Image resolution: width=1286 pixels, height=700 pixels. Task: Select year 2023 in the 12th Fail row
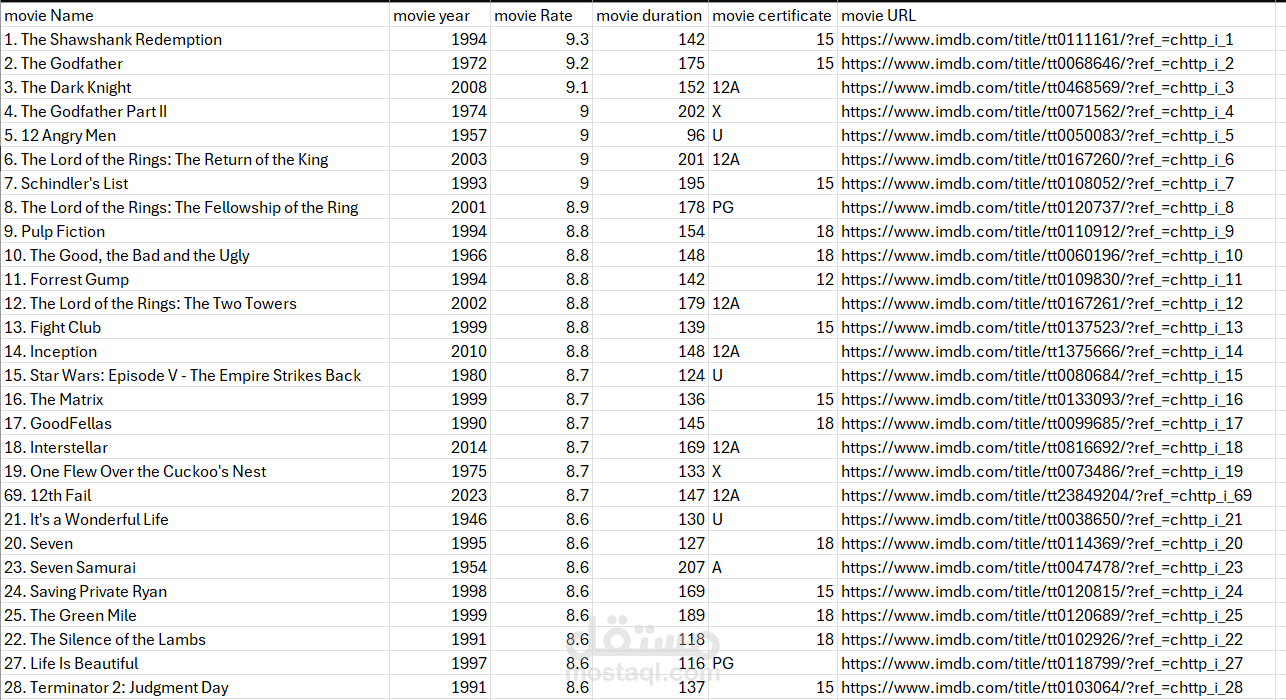(x=440, y=495)
